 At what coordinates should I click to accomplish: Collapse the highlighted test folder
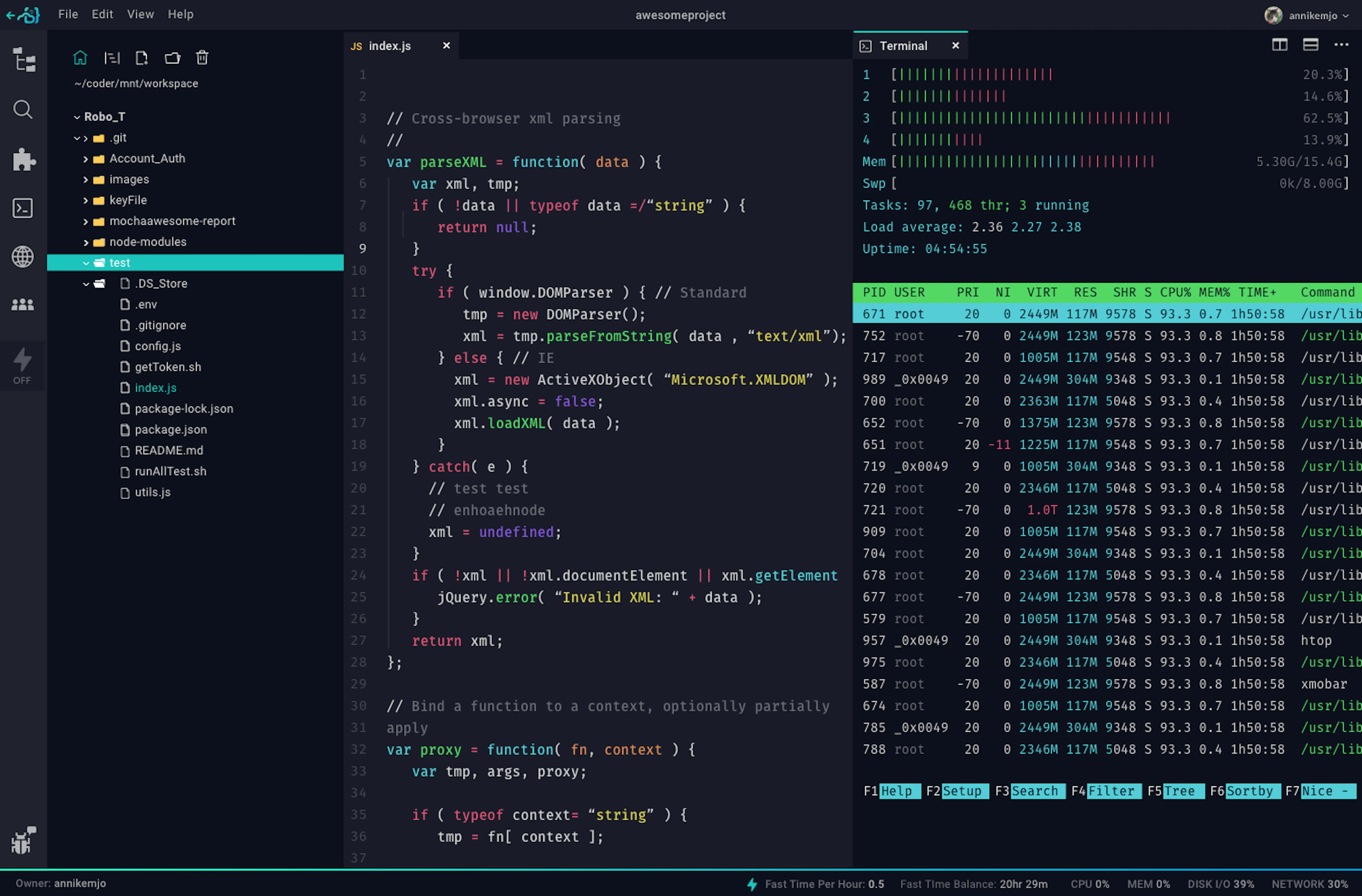86,263
